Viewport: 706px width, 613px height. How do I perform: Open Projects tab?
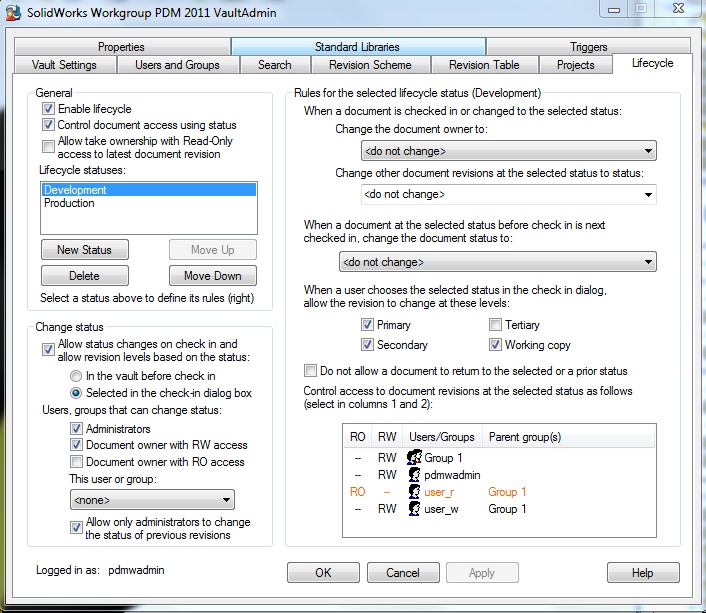(x=575, y=65)
